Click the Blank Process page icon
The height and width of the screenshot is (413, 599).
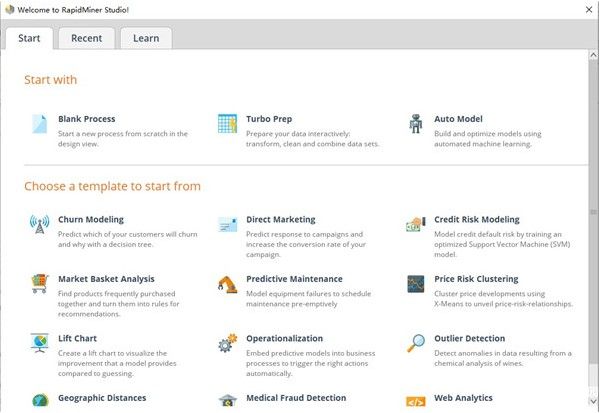click(x=39, y=124)
